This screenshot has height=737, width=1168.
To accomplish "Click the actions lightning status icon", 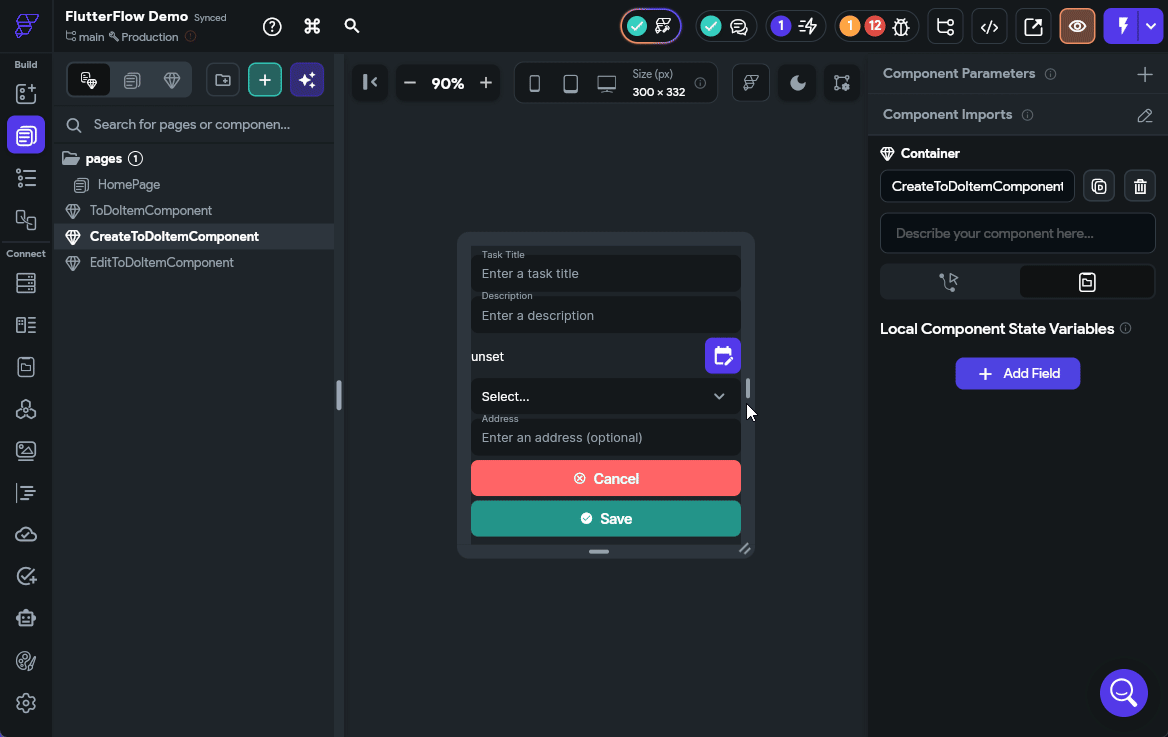I will pyautogui.click(x=807, y=27).
